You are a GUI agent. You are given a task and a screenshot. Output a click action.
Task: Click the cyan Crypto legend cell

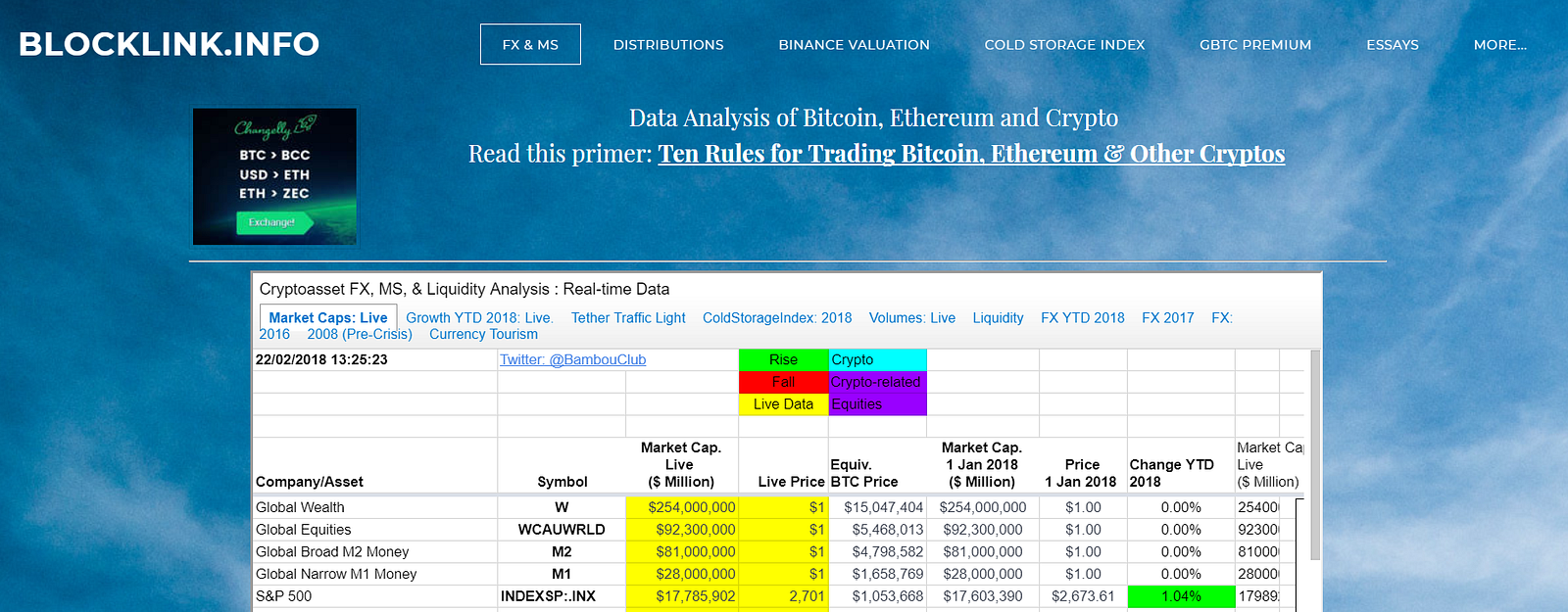[x=877, y=359]
